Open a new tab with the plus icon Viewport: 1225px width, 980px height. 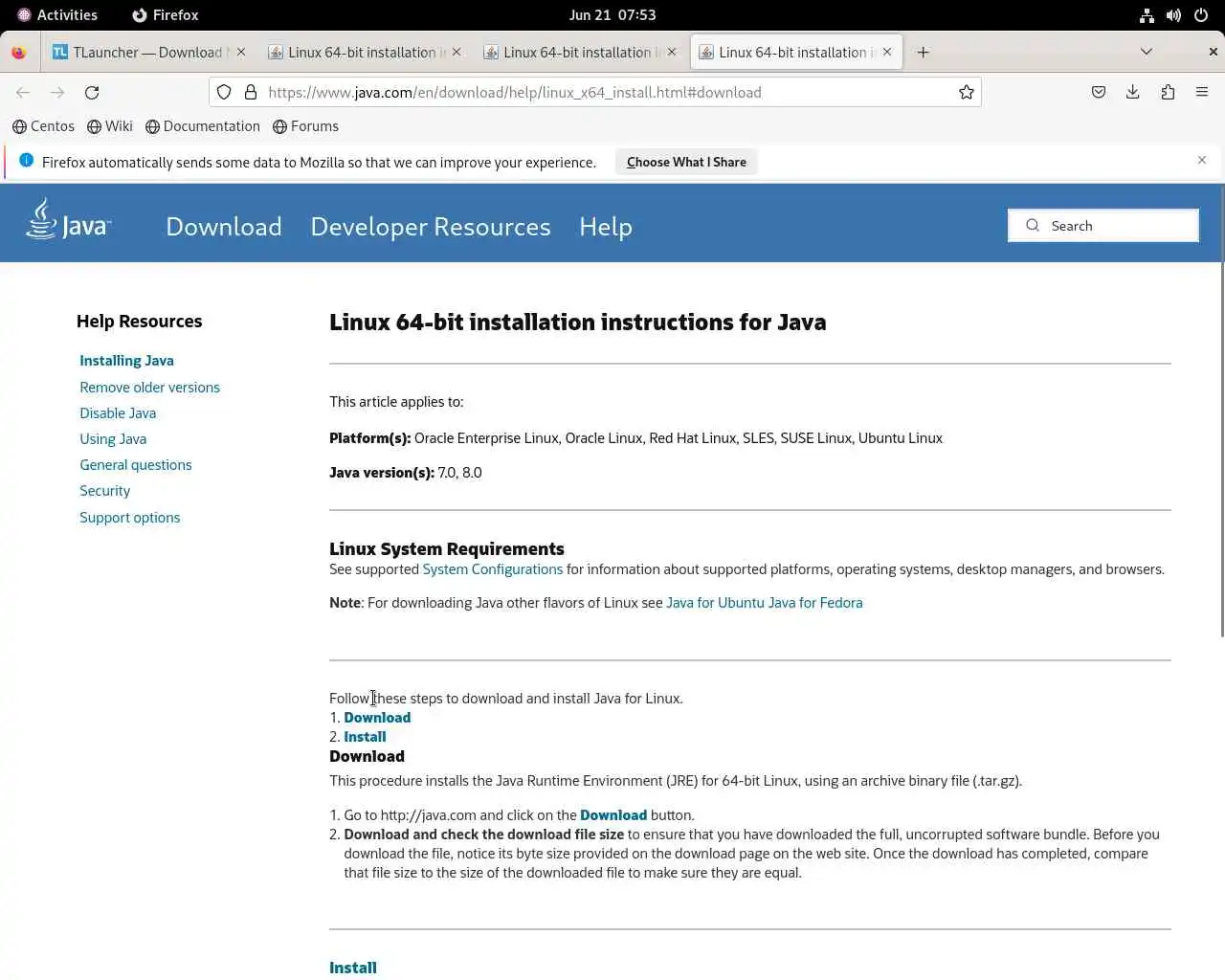(923, 53)
